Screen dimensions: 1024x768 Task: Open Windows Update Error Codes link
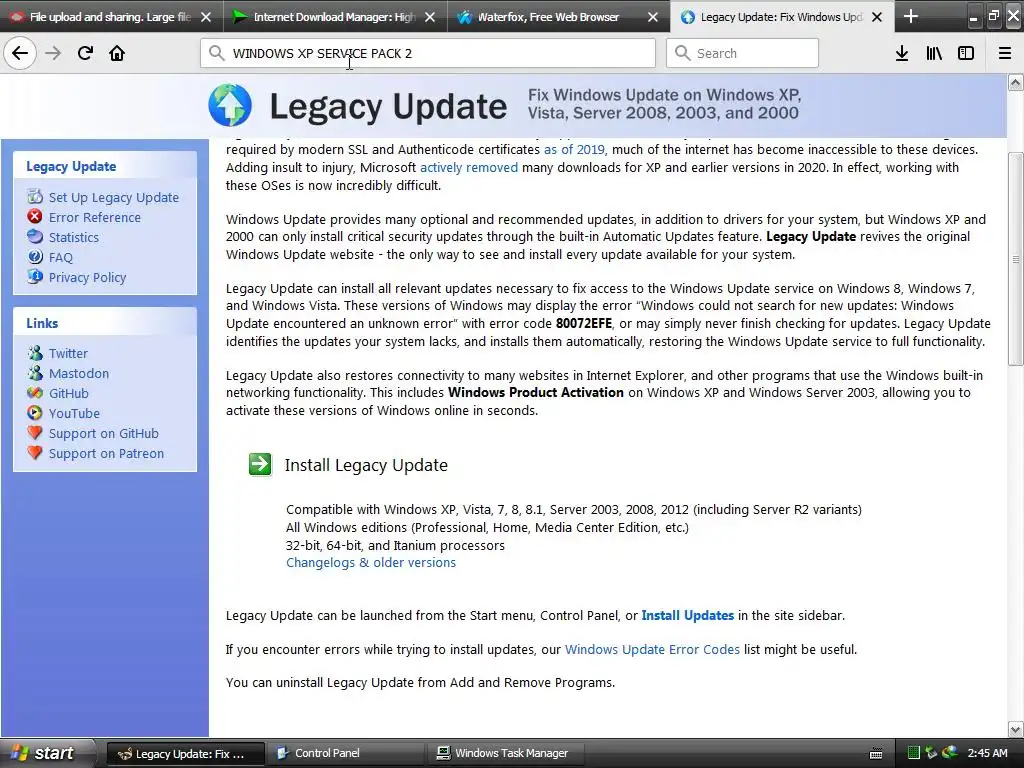[652, 649]
